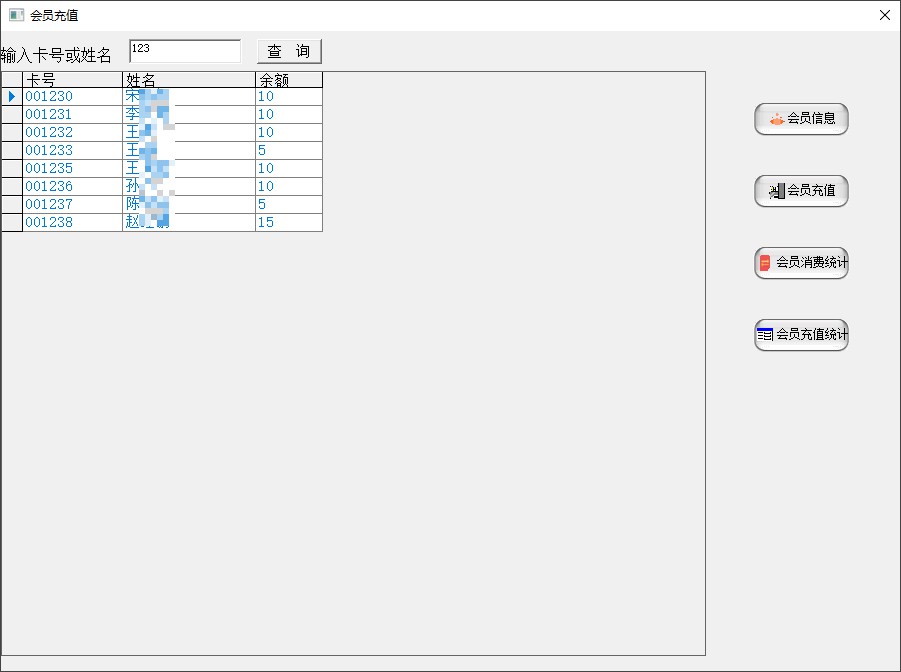Screen dimensions: 901x672
Task: Click balance cell of card 001237
Action: [x=289, y=205]
